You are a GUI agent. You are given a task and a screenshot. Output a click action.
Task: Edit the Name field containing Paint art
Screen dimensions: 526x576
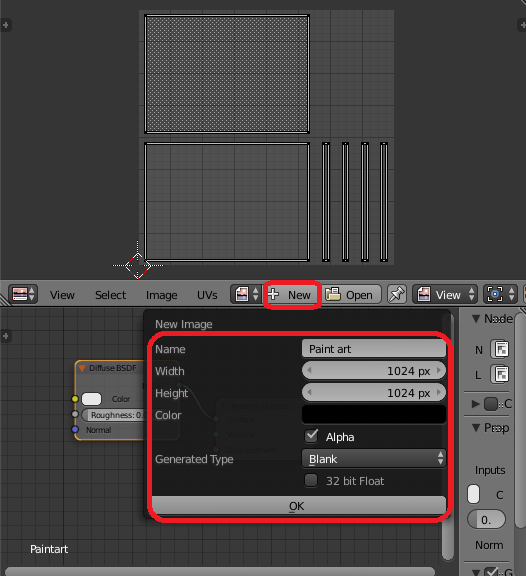pos(374,349)
